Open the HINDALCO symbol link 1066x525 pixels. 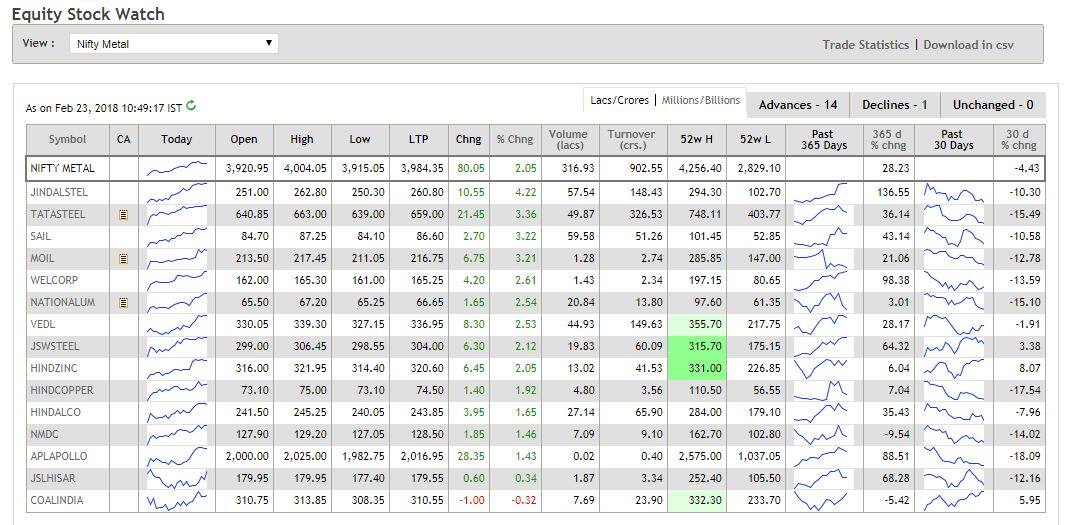pos(55,412)
